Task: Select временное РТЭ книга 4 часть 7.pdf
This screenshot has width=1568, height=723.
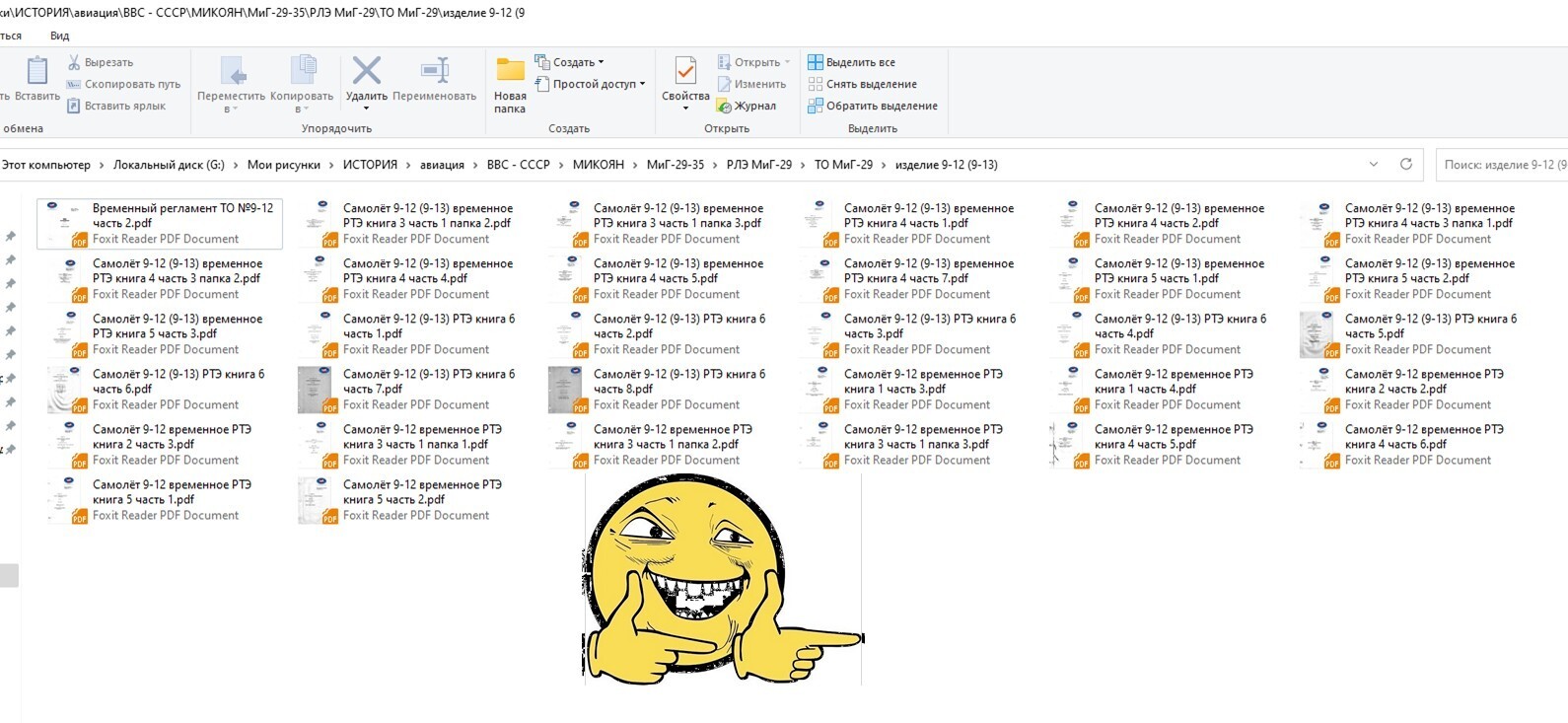Action: tap(912, 279)
